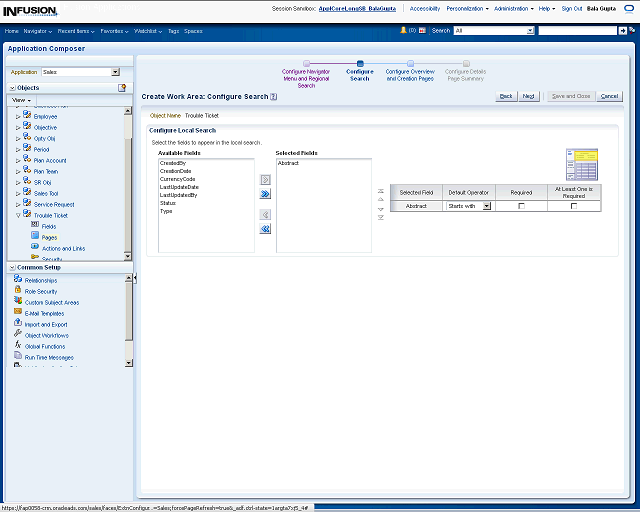Open the Default Operator 'Starts with' dropdown
The image size is (640, 512).
pyautogui.click(x=487, y=206)
